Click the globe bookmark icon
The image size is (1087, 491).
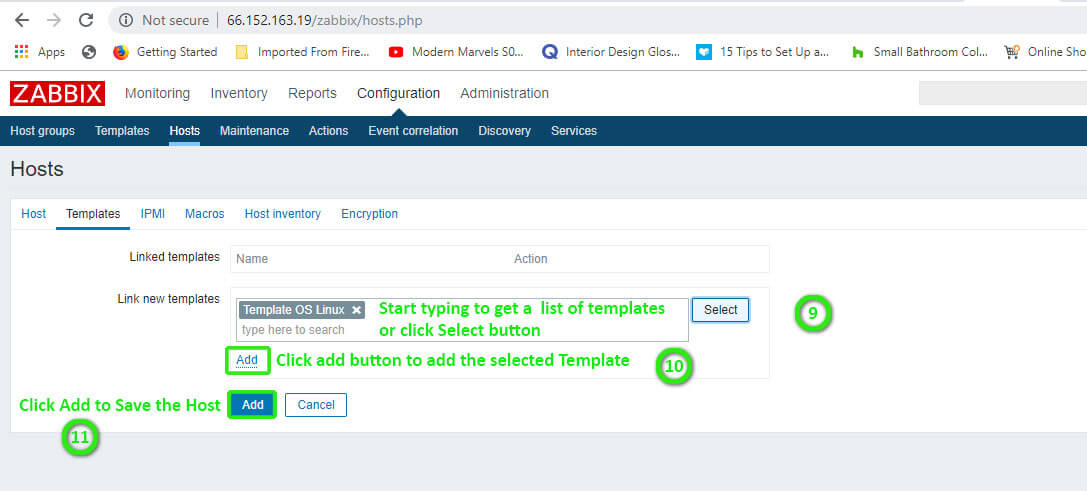click(x=89, y=52)
